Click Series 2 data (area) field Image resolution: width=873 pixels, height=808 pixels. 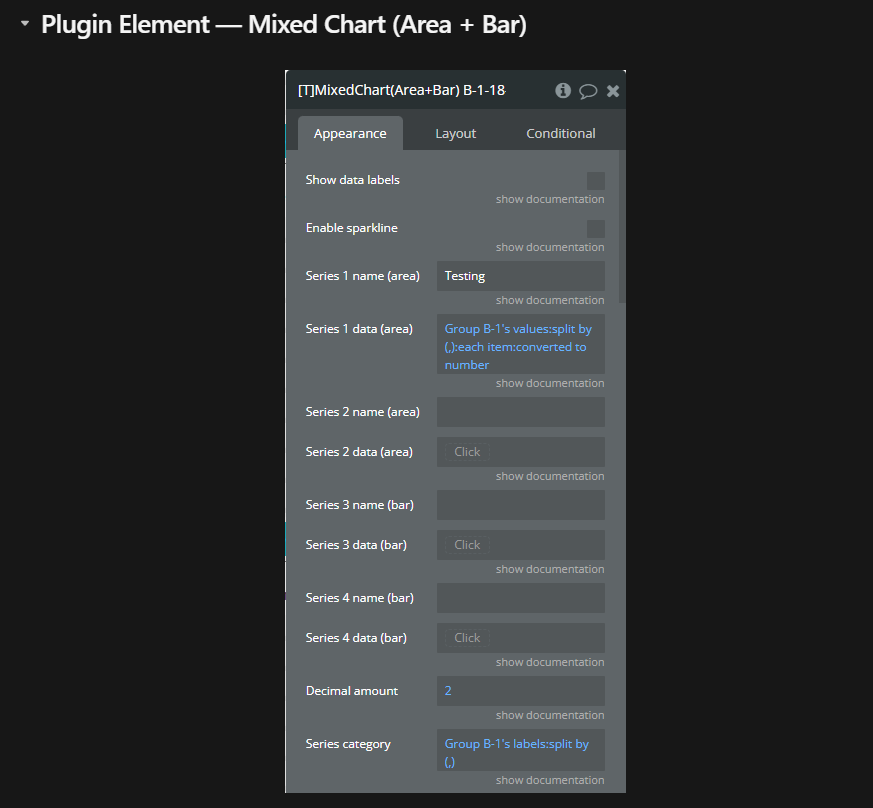pos(520,452)
